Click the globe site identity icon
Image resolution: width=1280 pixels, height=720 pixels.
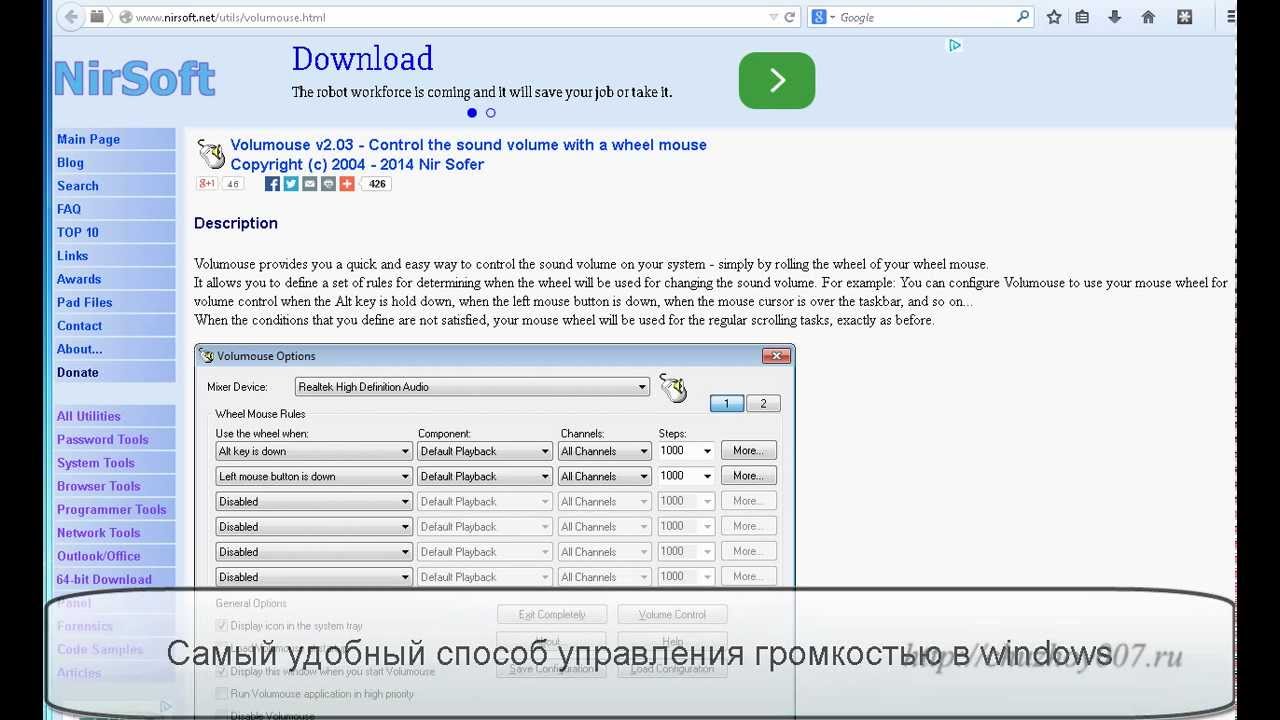[x=126, y=17]
